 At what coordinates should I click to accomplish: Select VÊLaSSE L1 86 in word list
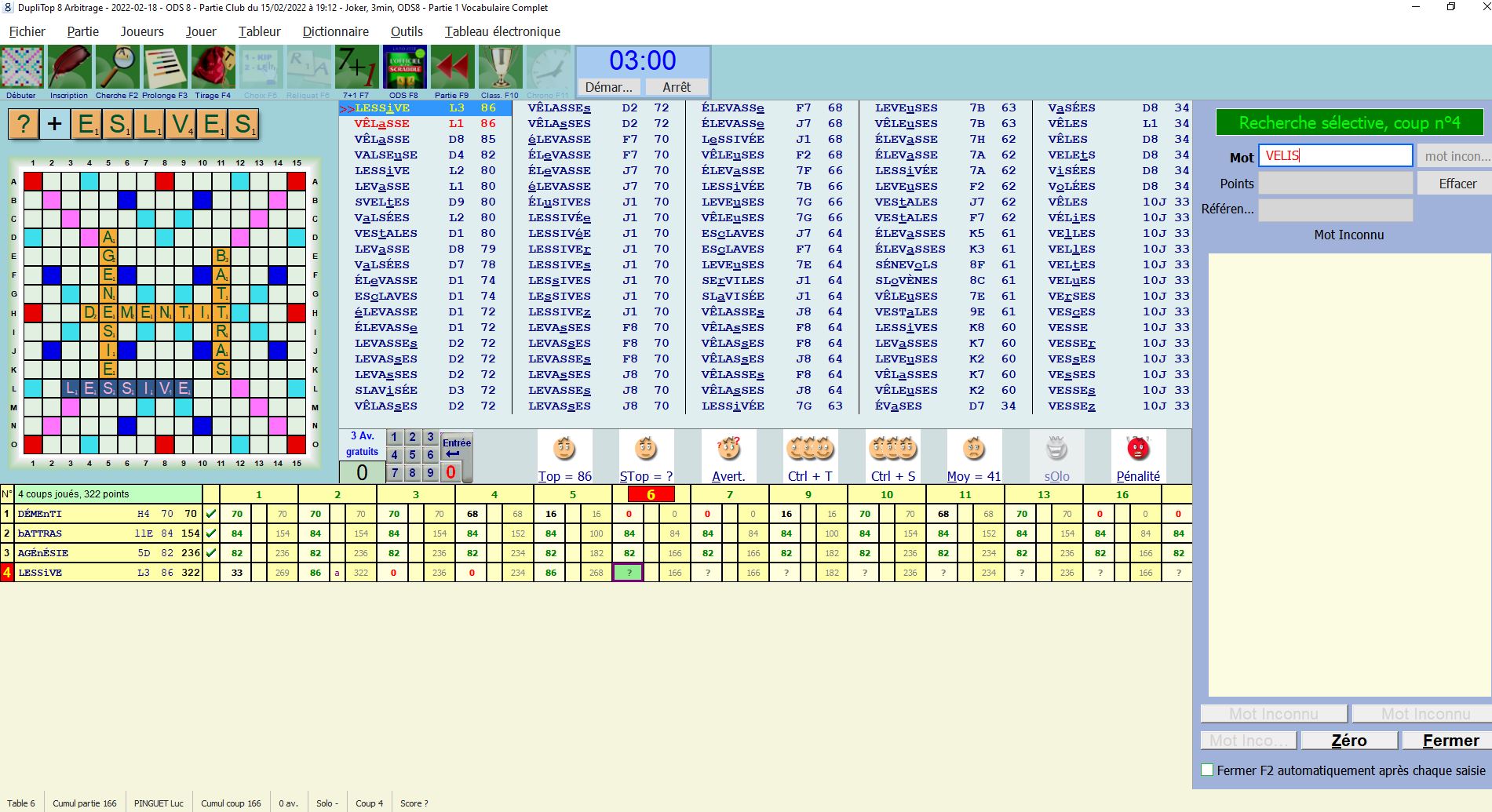424,124
